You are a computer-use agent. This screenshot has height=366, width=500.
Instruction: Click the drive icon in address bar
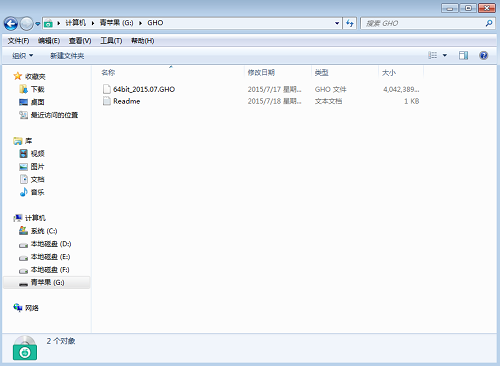click(x=48, y=23)
